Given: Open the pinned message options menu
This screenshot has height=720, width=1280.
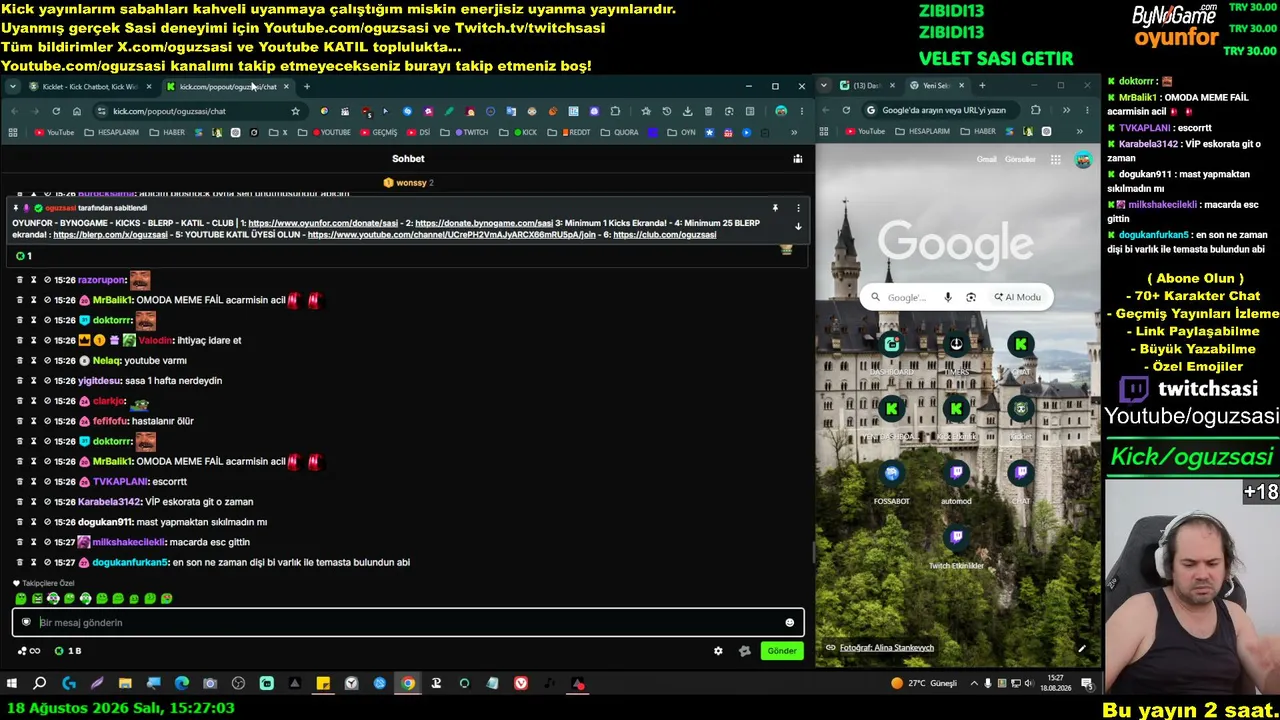Looking at the screenshot, I should (798, 208).
